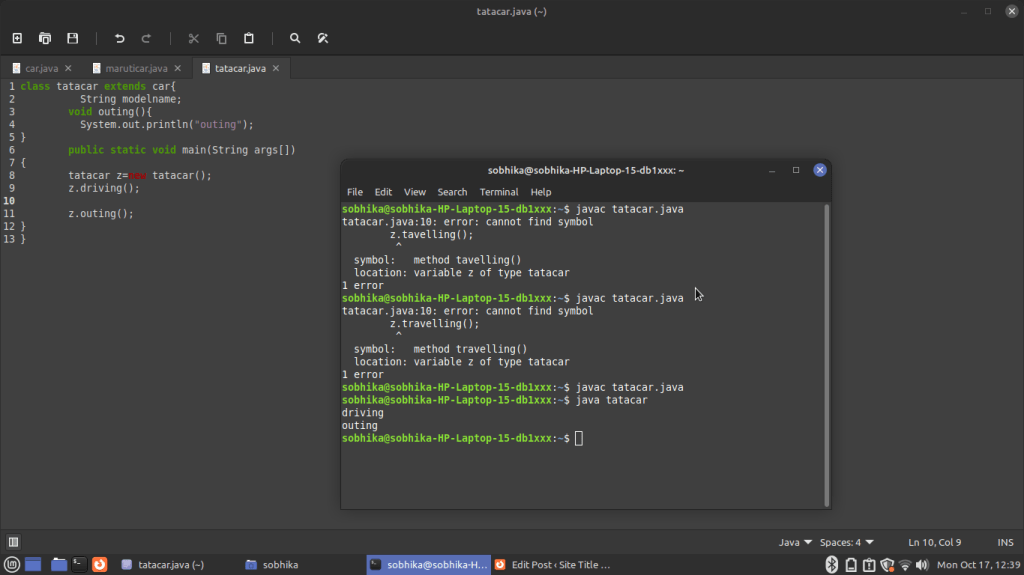Cut the selected text with the scissors icon
1024x575 pixels.
[194, 38]
